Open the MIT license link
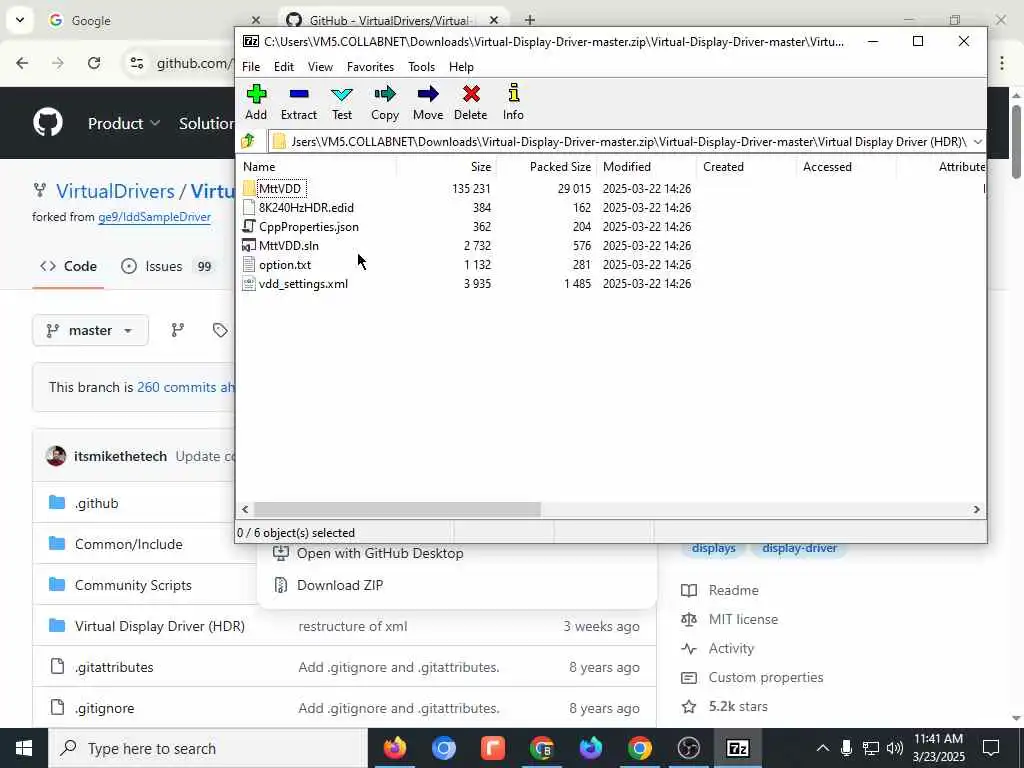This screenshot has width=1024, height=768. [743, 619]
